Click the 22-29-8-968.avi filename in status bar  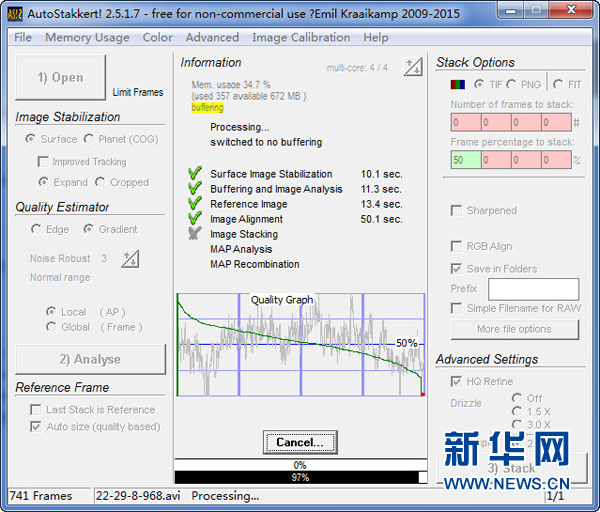tap(138, 496)
